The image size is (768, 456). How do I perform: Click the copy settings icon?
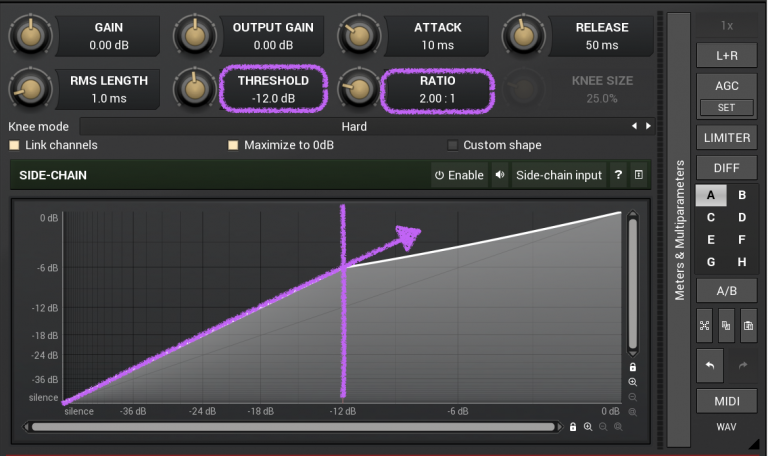[726, 325]
